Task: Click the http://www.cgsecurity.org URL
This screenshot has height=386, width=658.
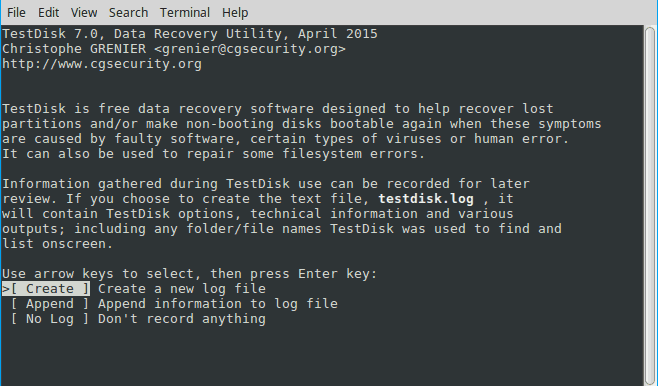Action: pyautogui.click(x=102, y=64)
